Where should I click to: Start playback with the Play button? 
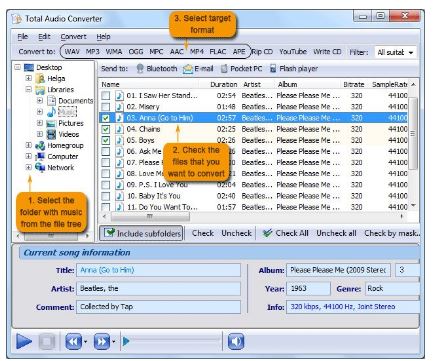[x=24, y=342]
